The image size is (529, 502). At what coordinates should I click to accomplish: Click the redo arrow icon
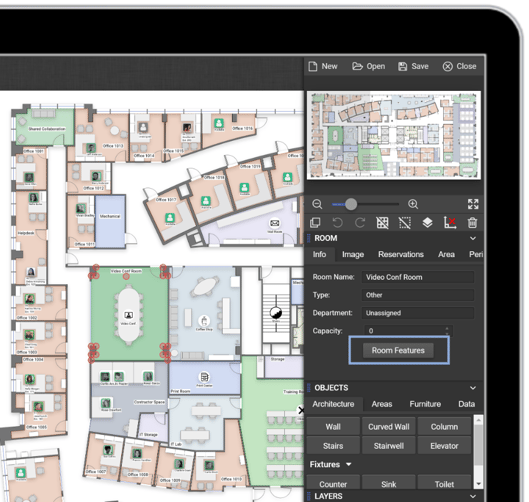[360, 223]
